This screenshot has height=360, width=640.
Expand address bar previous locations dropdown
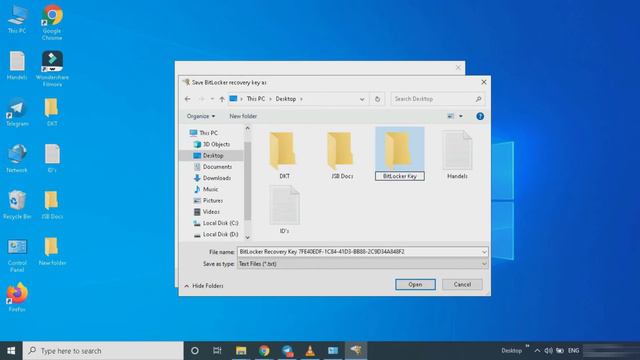(362, 99)
